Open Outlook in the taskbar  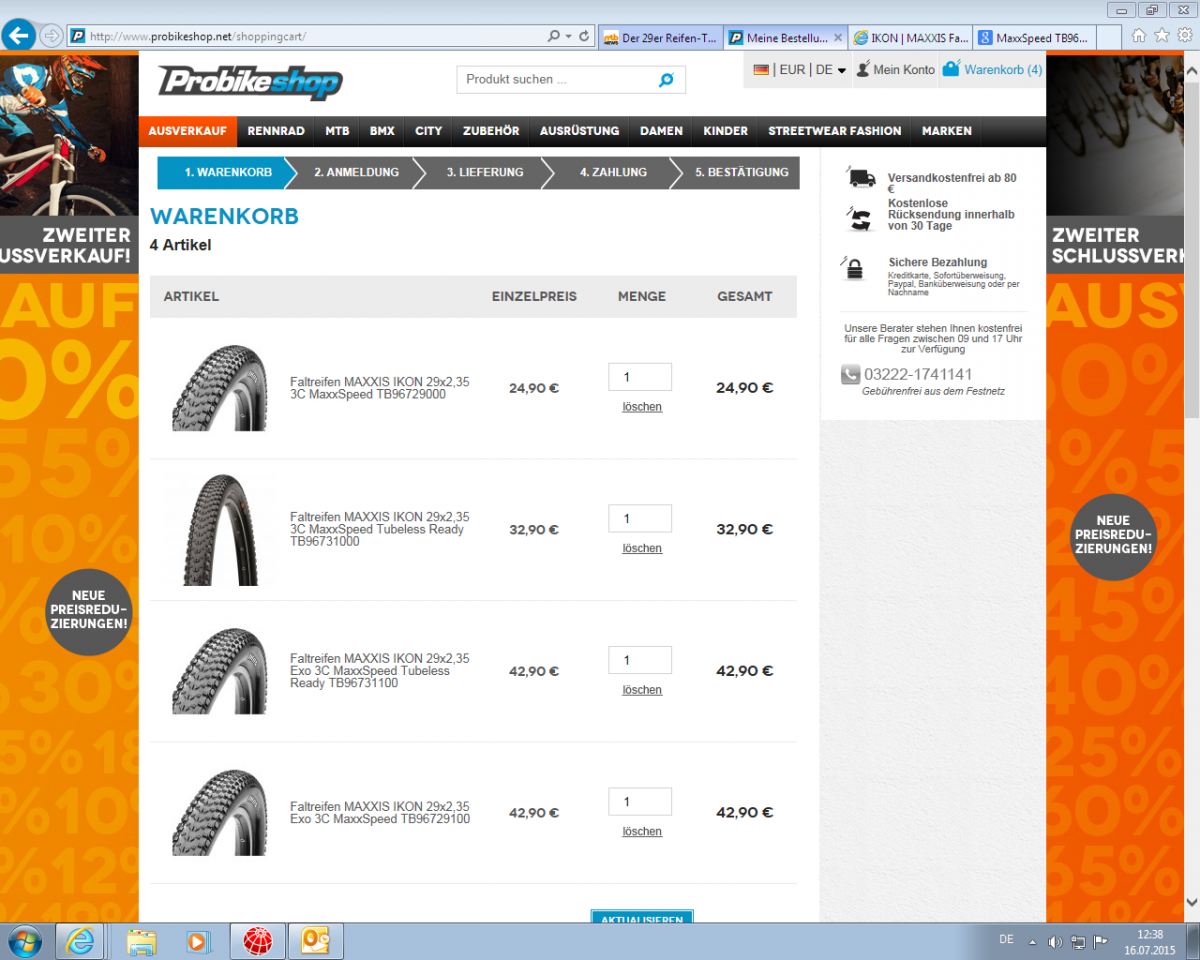point(316,941)
